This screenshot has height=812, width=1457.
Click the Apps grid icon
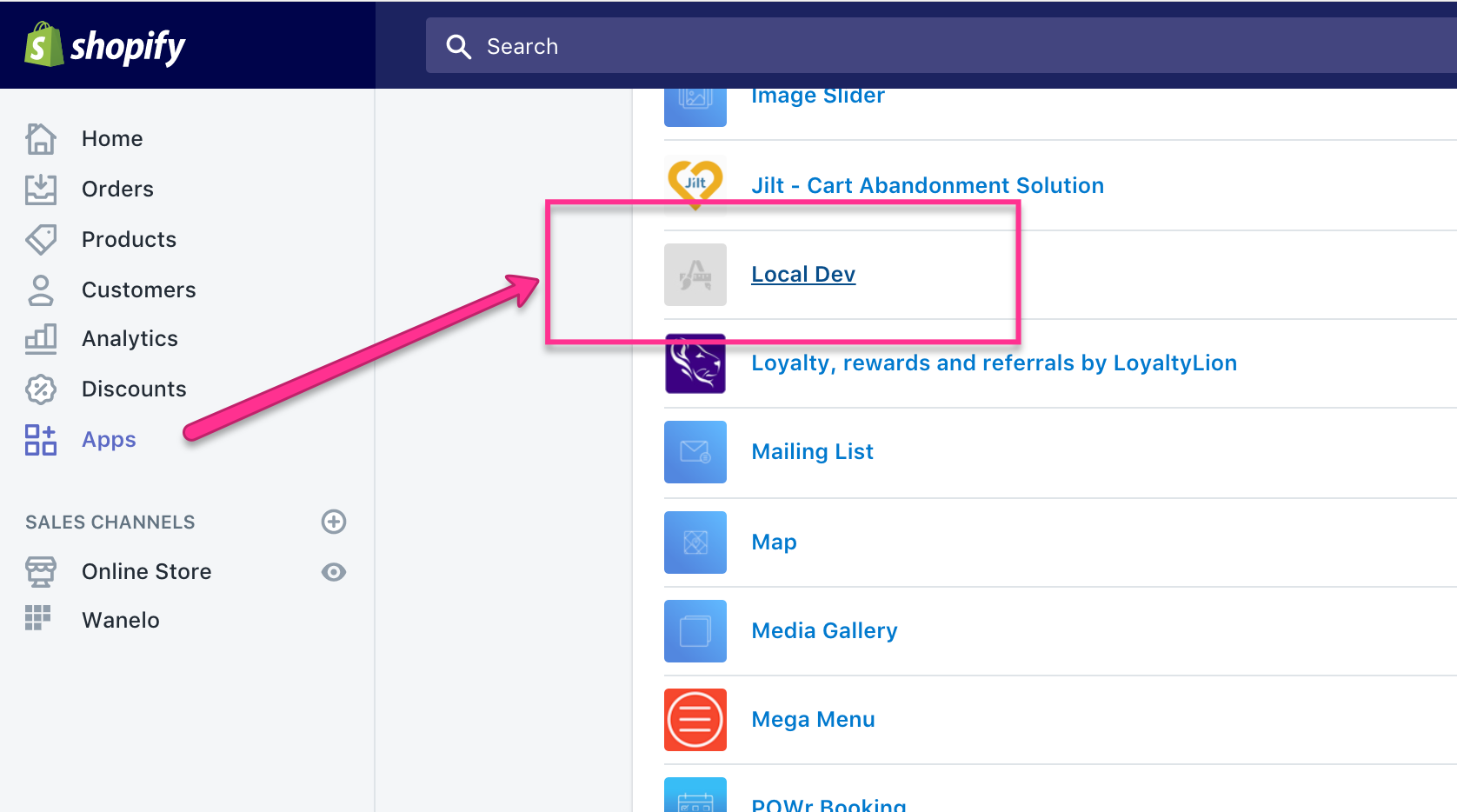point(41,439)
